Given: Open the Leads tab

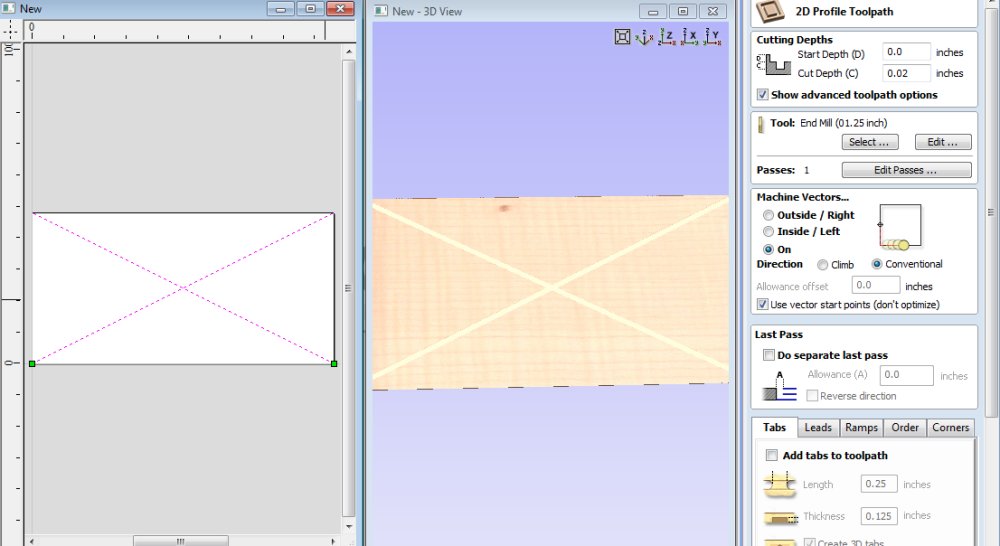Looking at the screenshot, I should [x=817, y=427].
